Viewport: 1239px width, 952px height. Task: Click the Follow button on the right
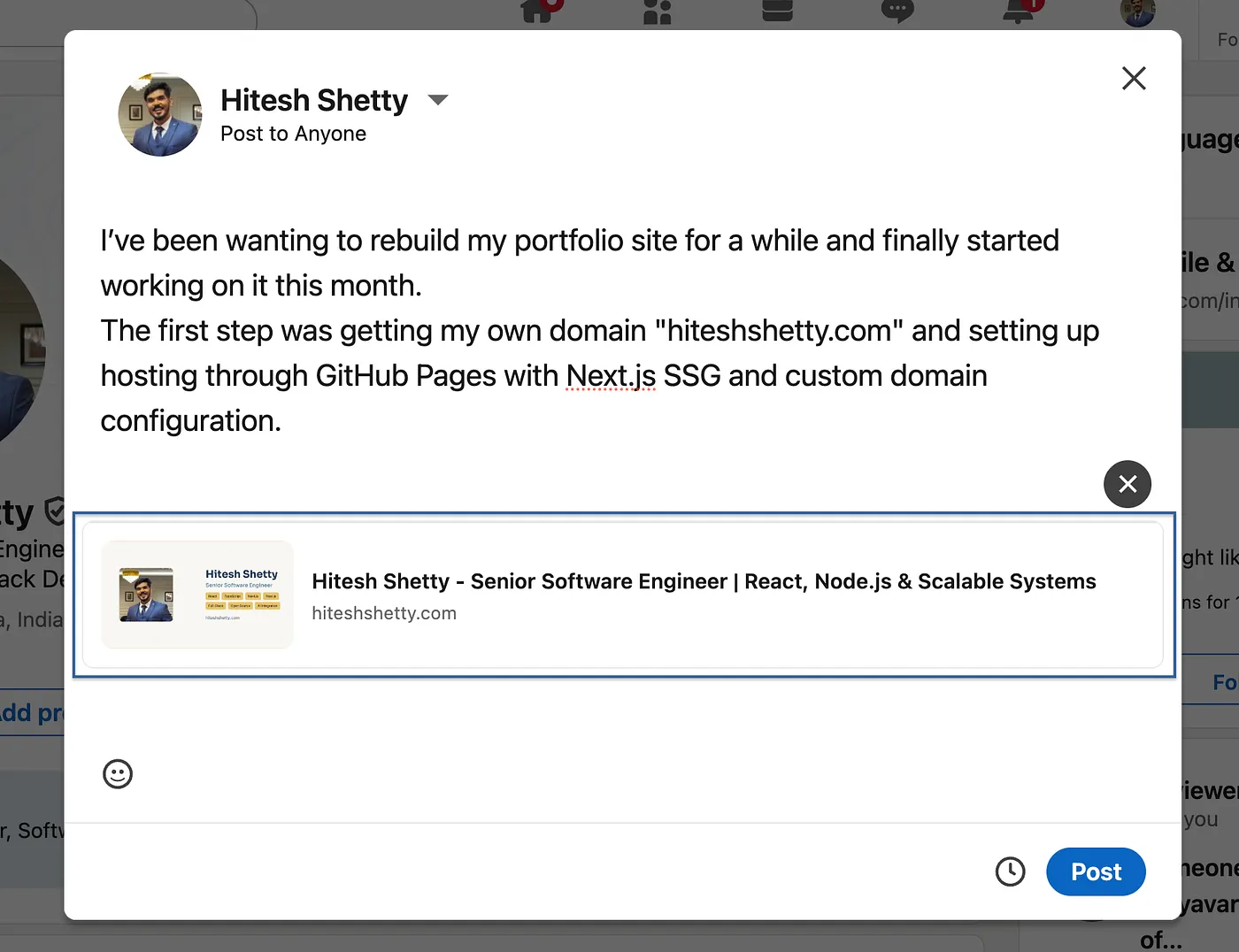pyautogui.click(x=1225, y=681)
